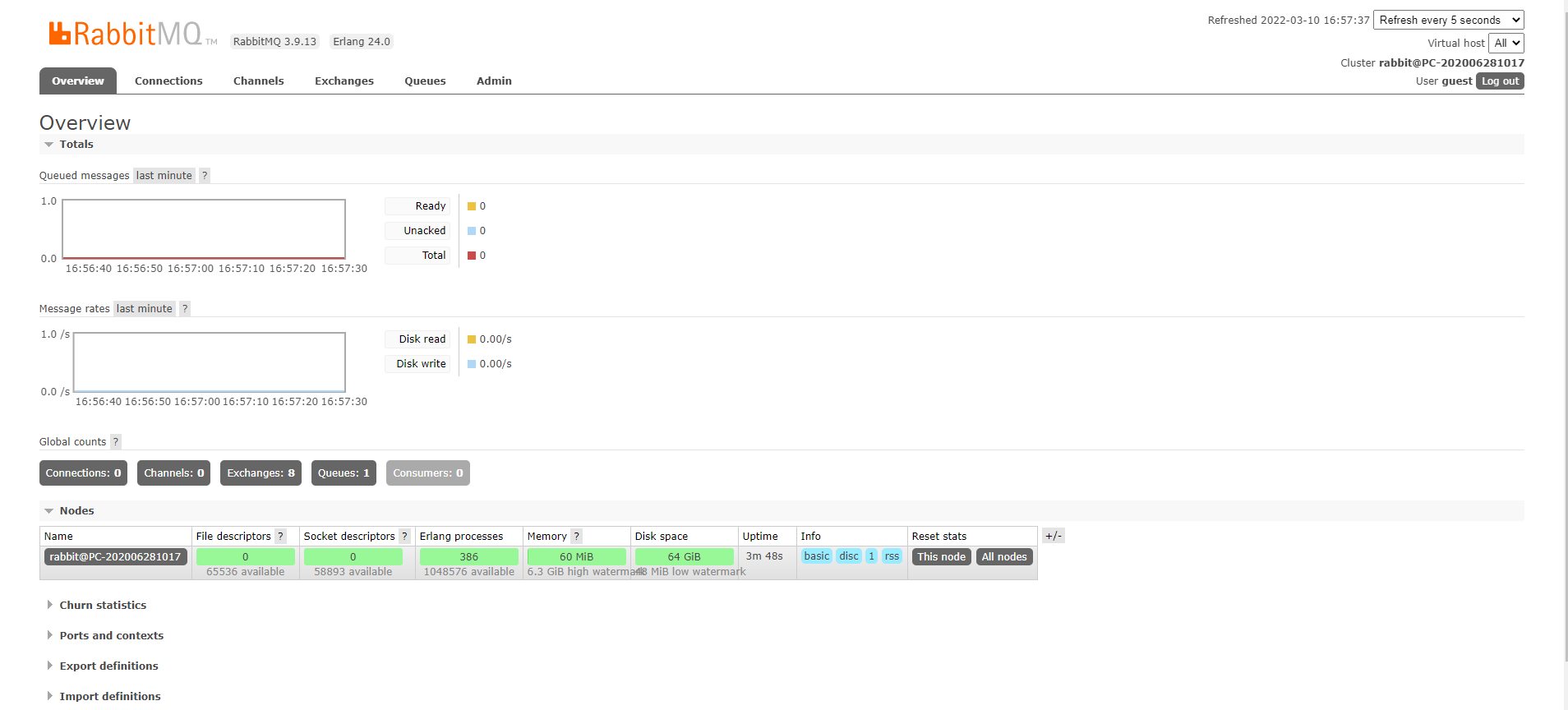The image size is (1568, 710).
Task: Click the Disk write legend swatch
Action: pos(472,364)
